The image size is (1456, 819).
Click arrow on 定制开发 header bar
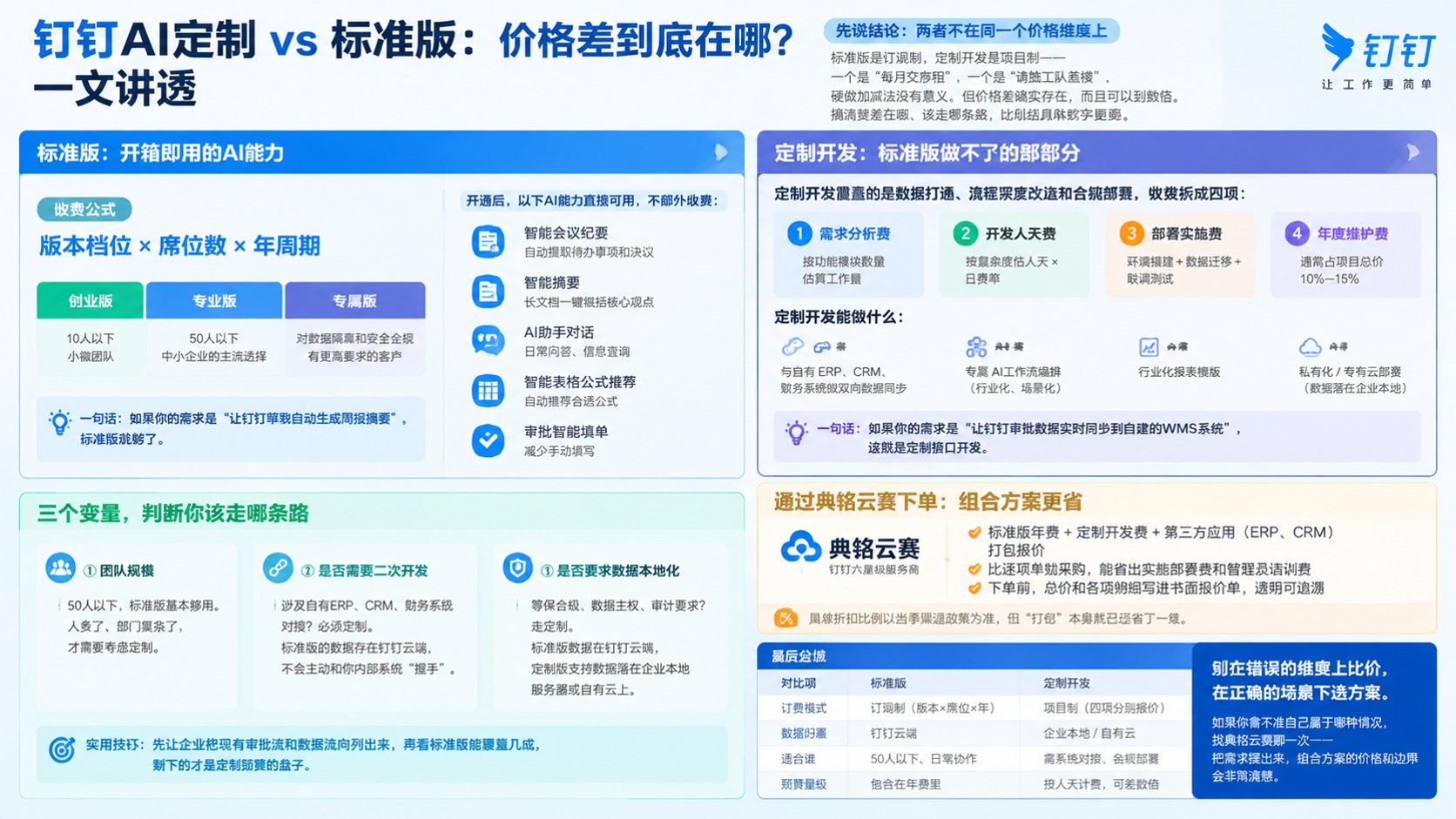(1412, 152)
